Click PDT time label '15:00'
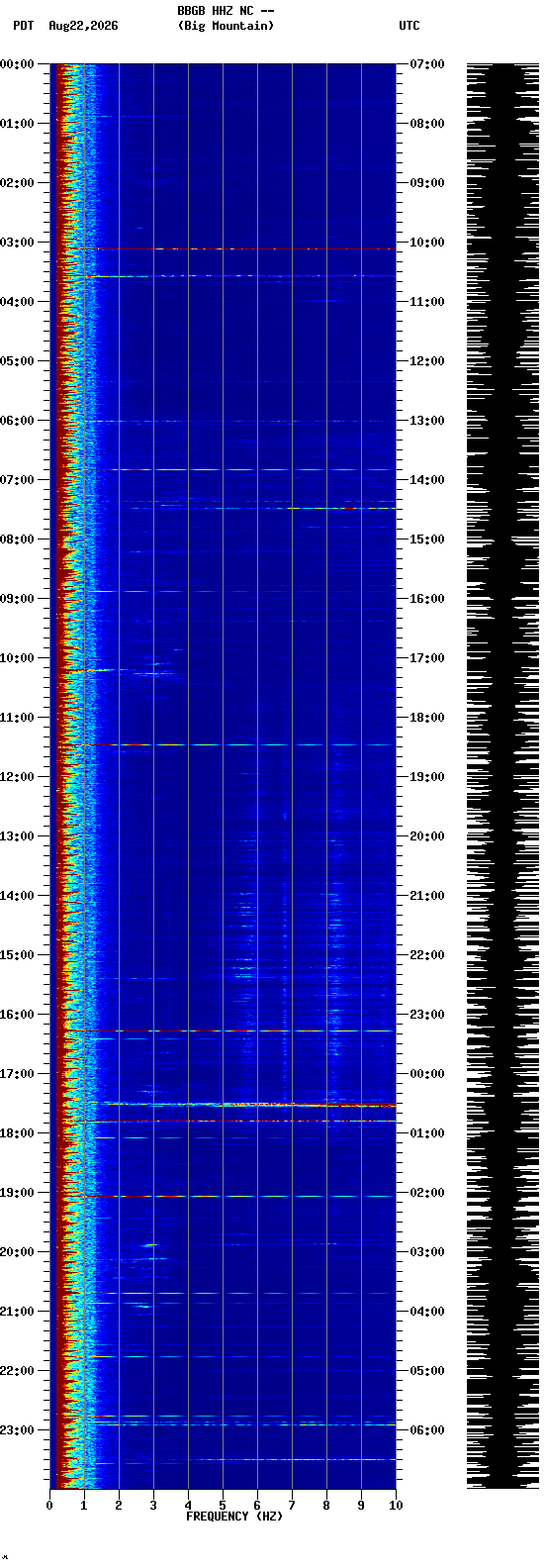This screenshot has width=546, height=1568. (17, 955)
